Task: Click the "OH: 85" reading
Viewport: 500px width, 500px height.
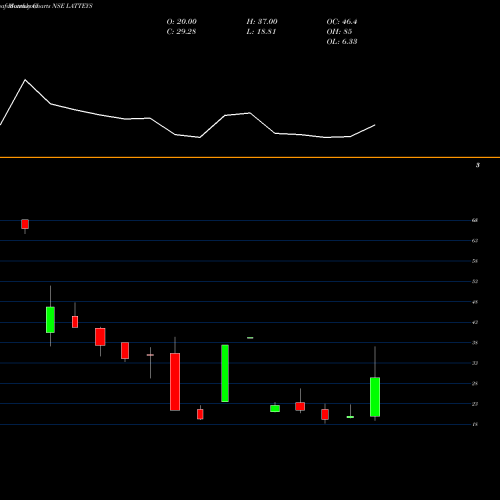Action: (339, 32)
